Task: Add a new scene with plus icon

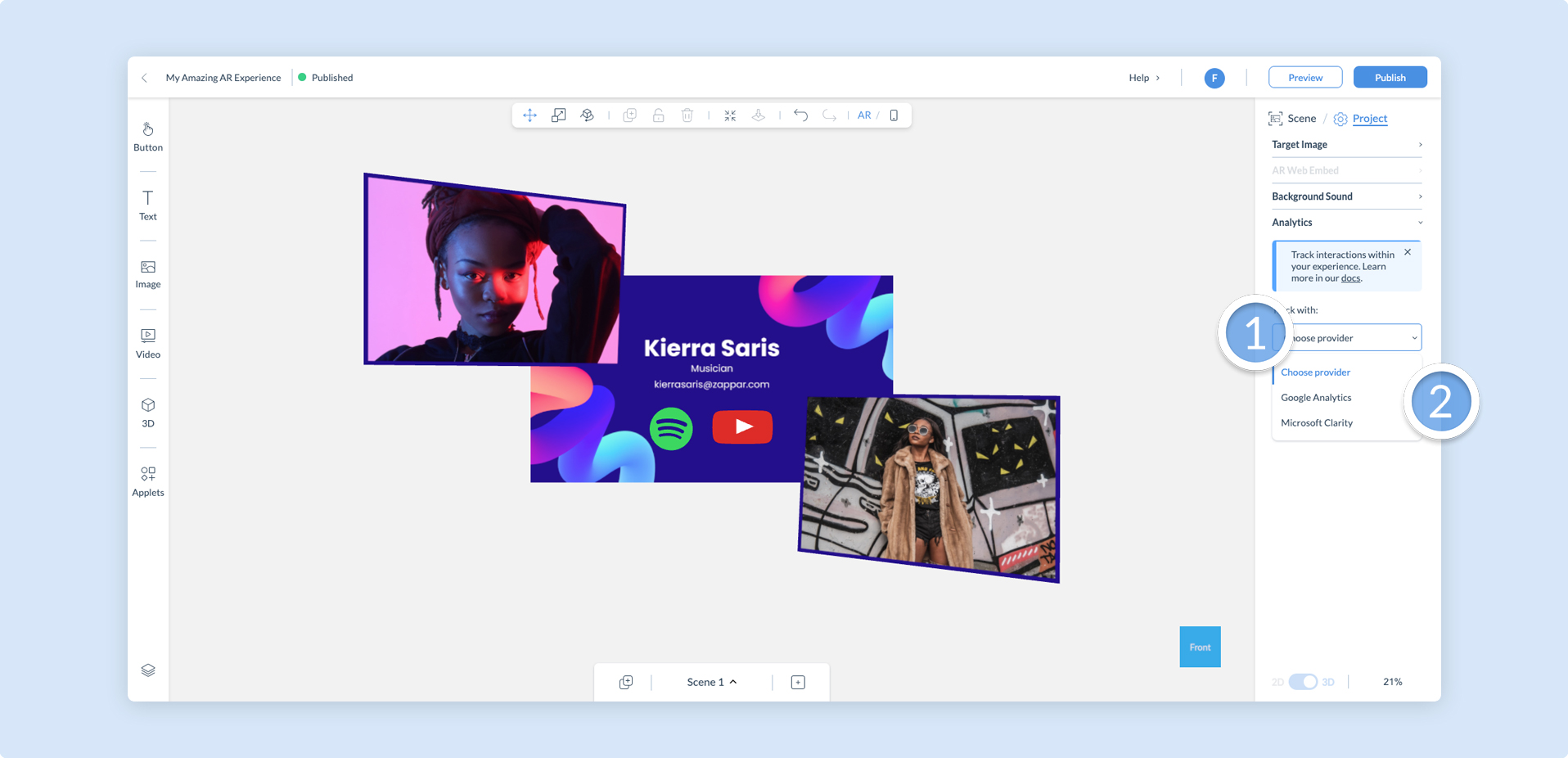Action: [x=798, y=682]
